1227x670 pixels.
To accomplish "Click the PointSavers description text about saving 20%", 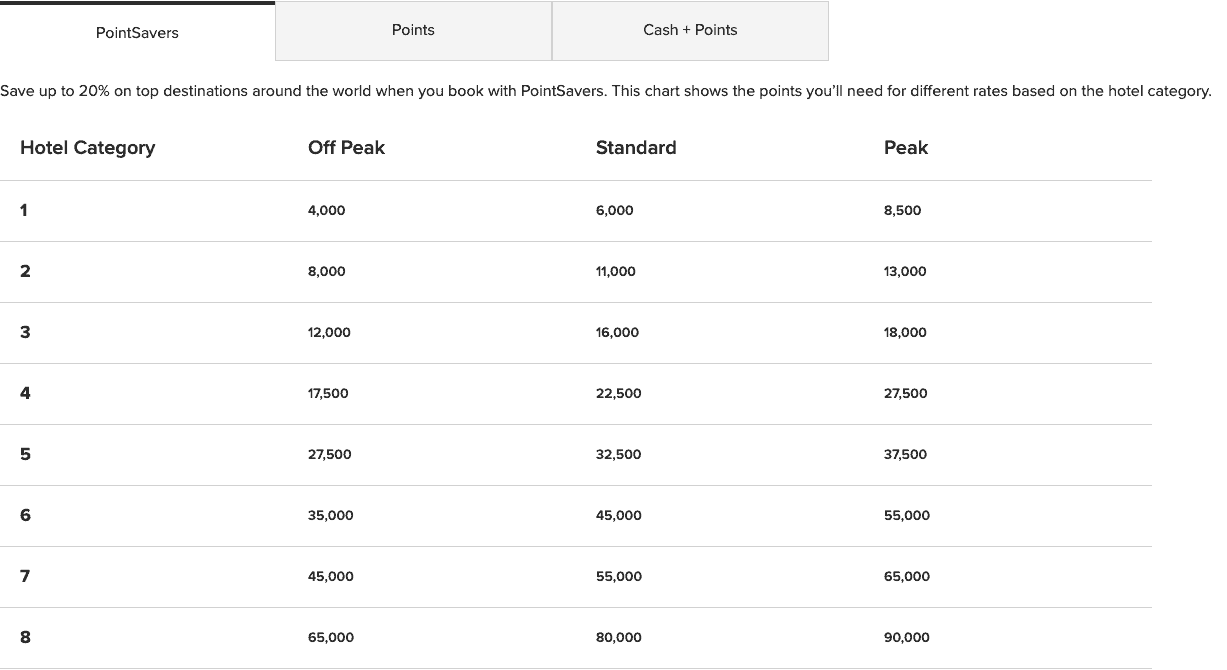I will click(x=606, y=90).
